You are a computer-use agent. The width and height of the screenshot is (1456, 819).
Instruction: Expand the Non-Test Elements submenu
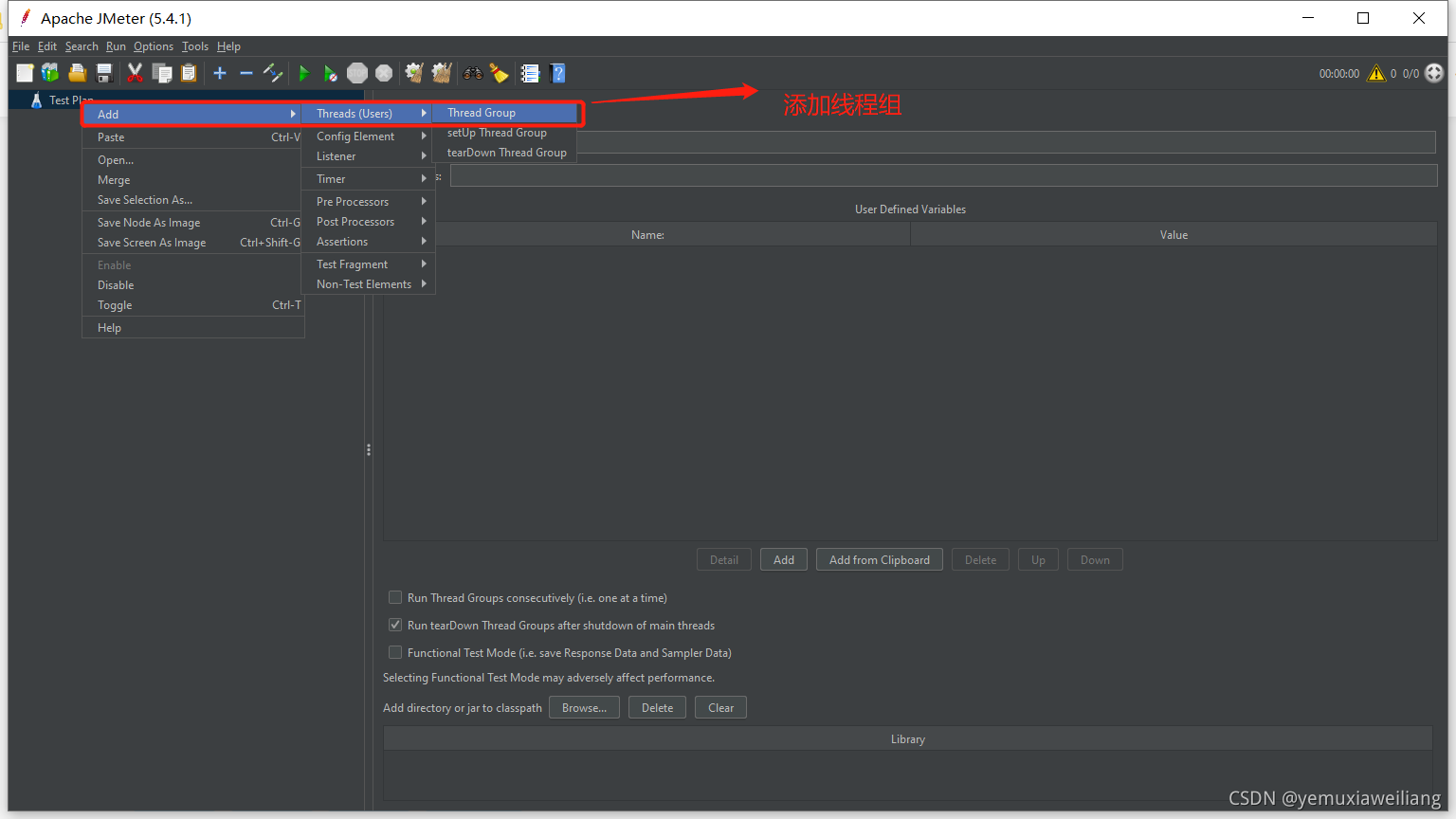tap(368, 284)
